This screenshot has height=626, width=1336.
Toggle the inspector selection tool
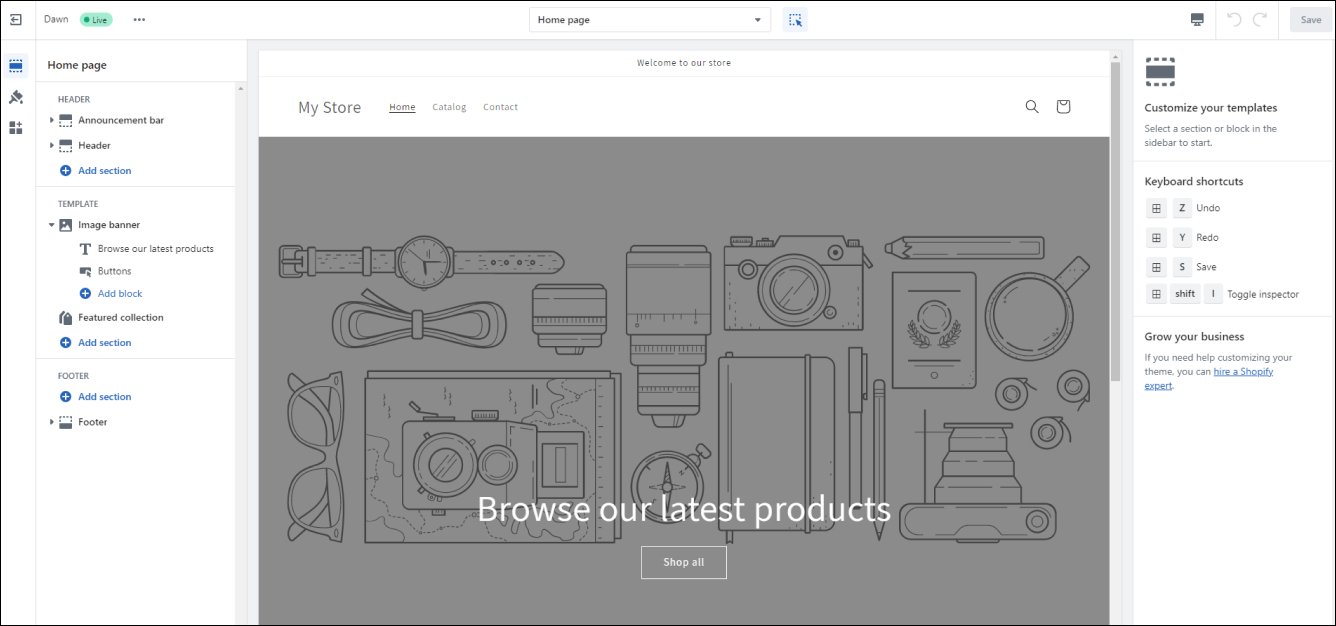[795, 20]
